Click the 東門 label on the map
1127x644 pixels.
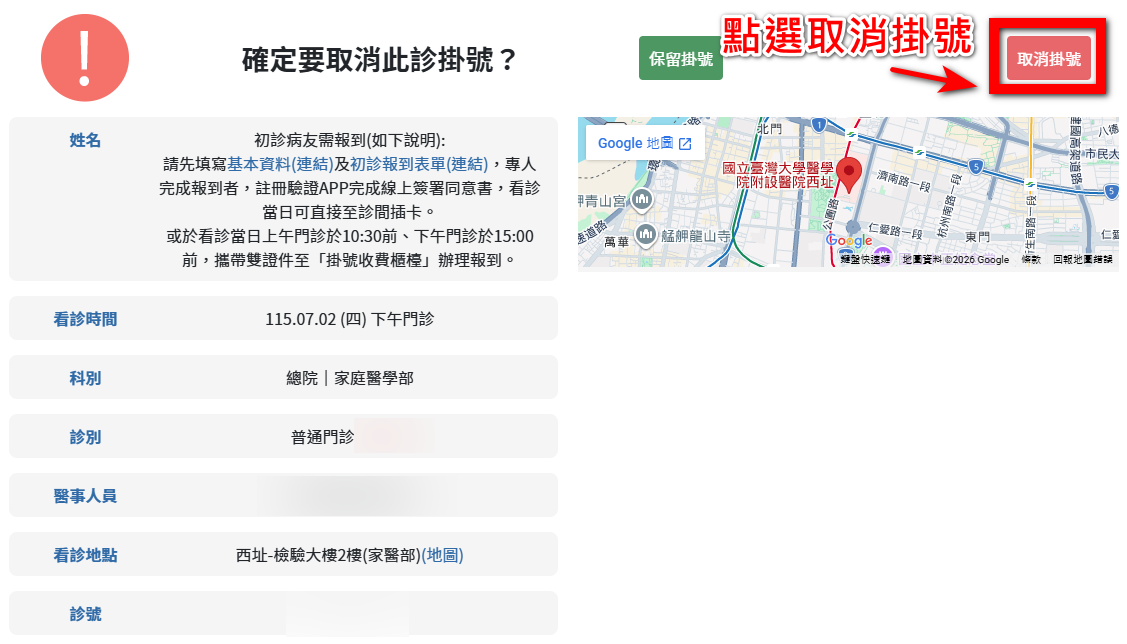pyautogui.click(x=978, y=236)
